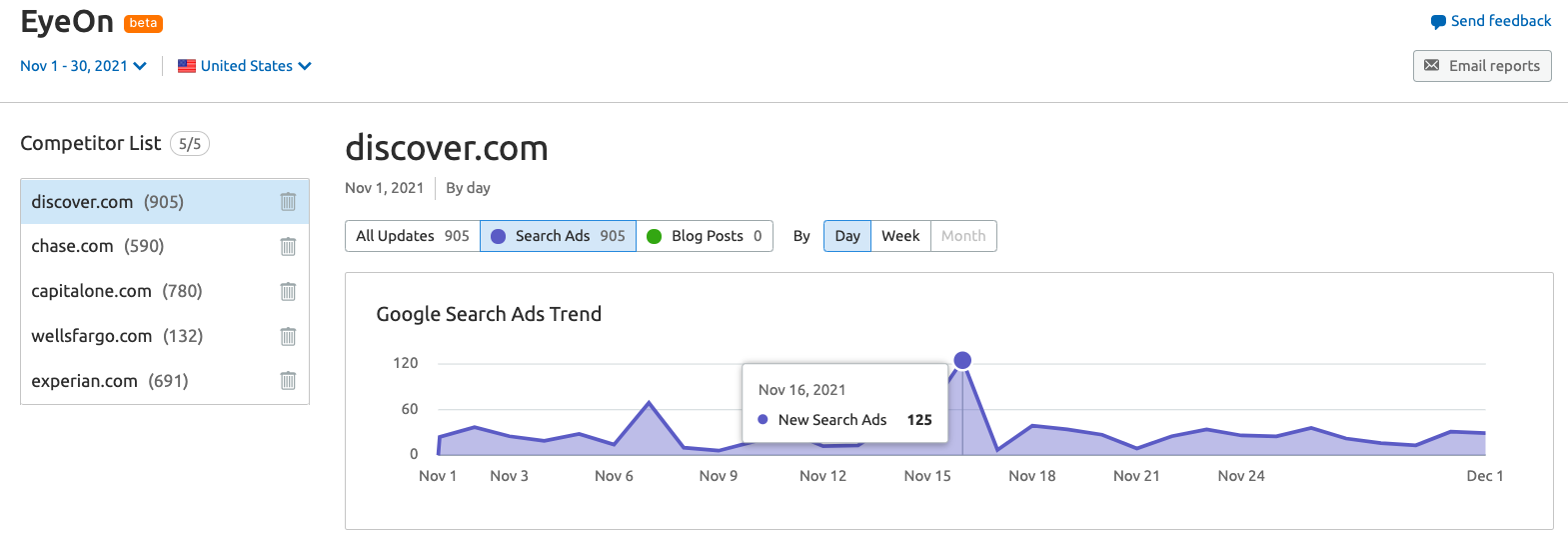Click the Competitor List heading
1568x540 pixels.
click(91, 143)
